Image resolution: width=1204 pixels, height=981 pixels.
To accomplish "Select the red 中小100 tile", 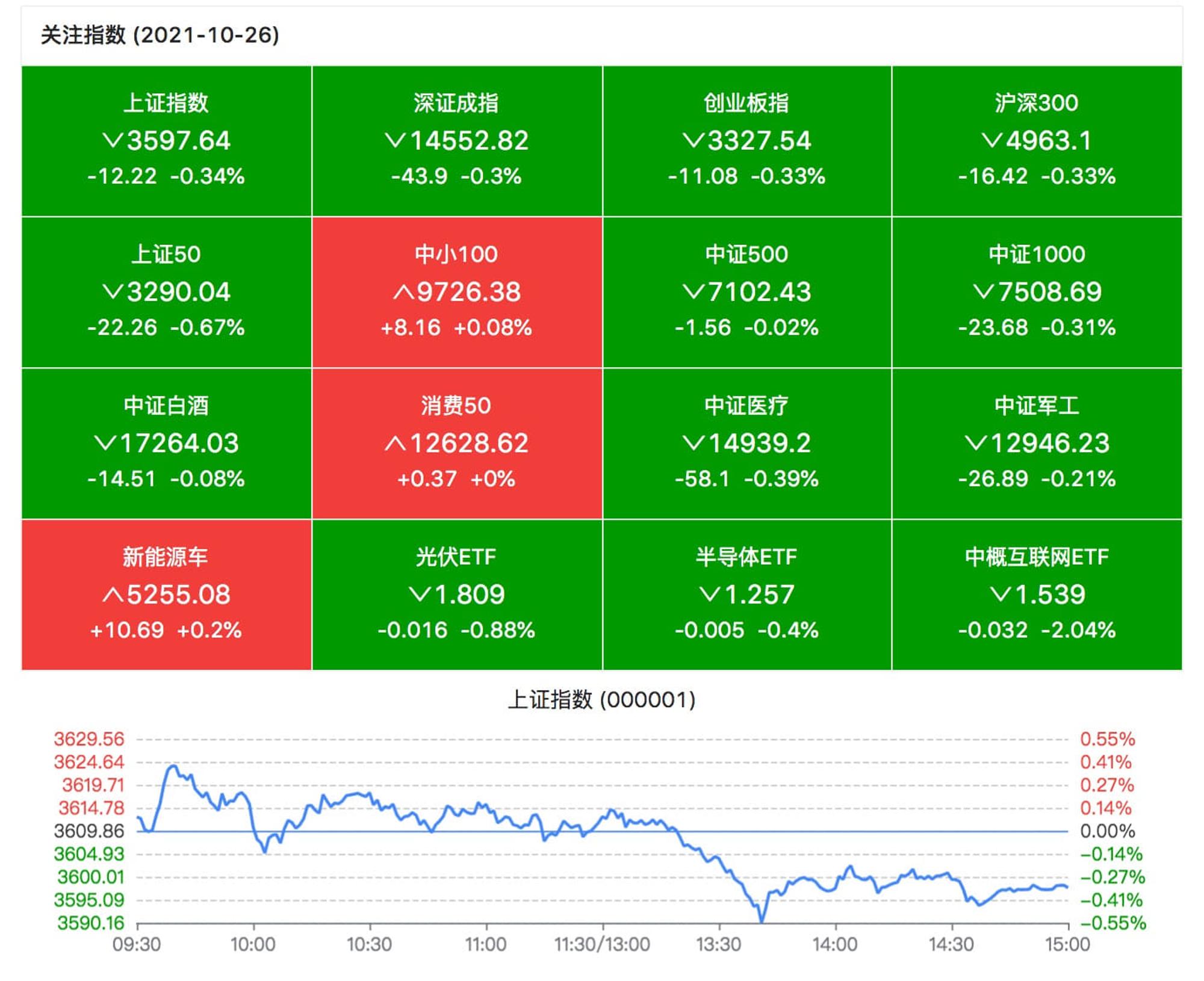I will click(457, 292).
